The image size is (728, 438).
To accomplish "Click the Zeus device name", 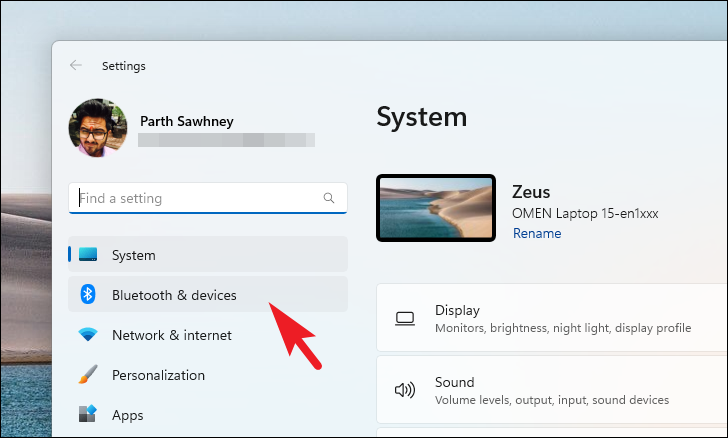I will (x=531, y=192).
